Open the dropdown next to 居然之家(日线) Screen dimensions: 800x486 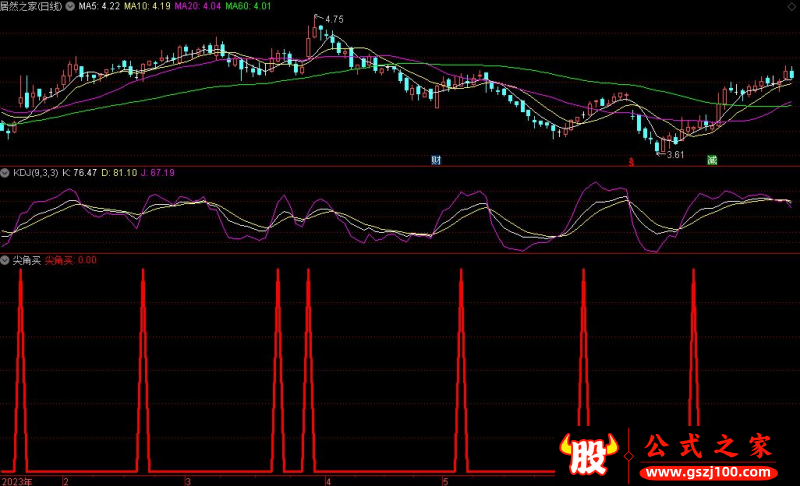pyautogui.click(x=70, y=7)
